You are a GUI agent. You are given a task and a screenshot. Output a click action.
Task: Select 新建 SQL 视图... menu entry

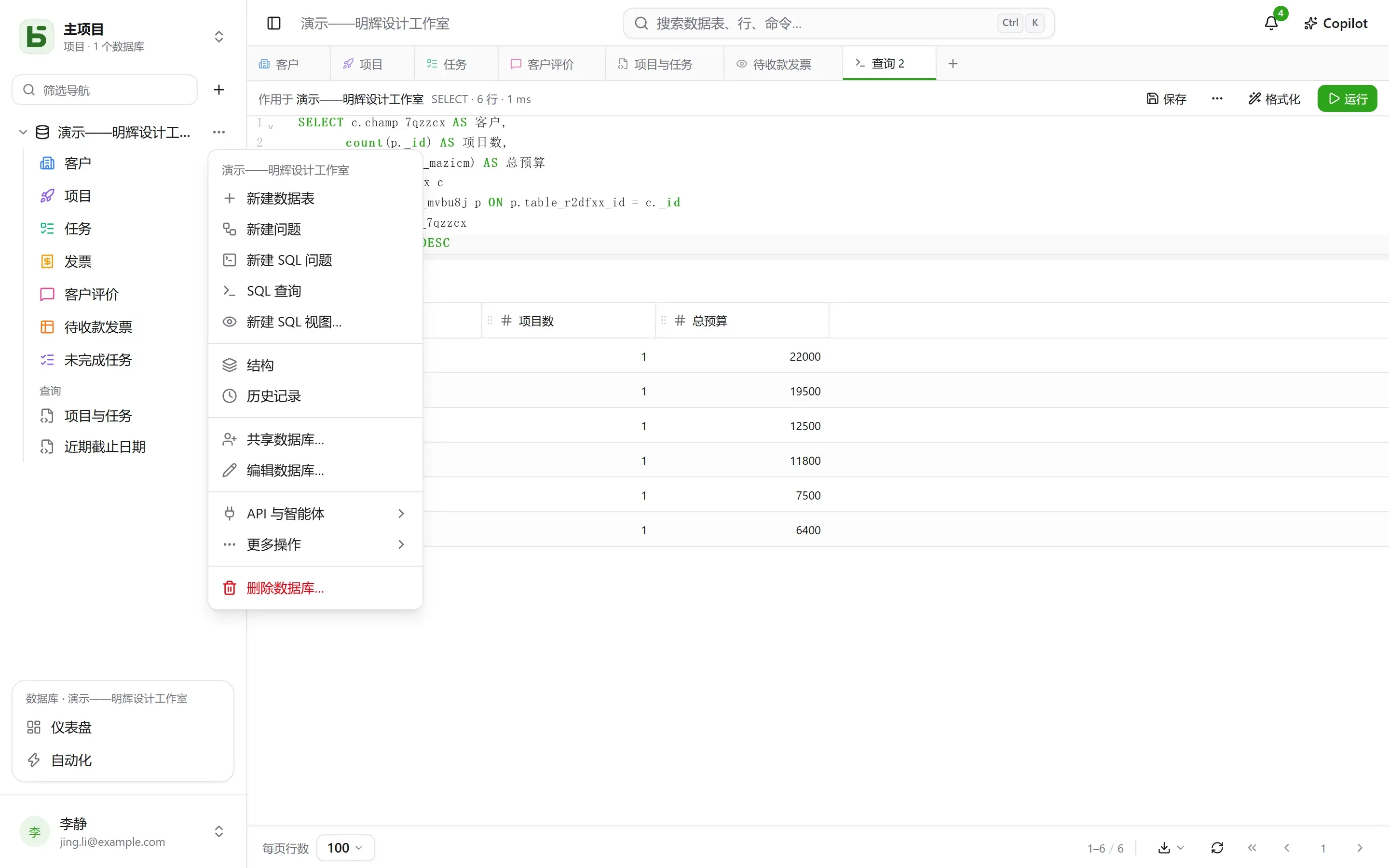click(x=315, y=322)
